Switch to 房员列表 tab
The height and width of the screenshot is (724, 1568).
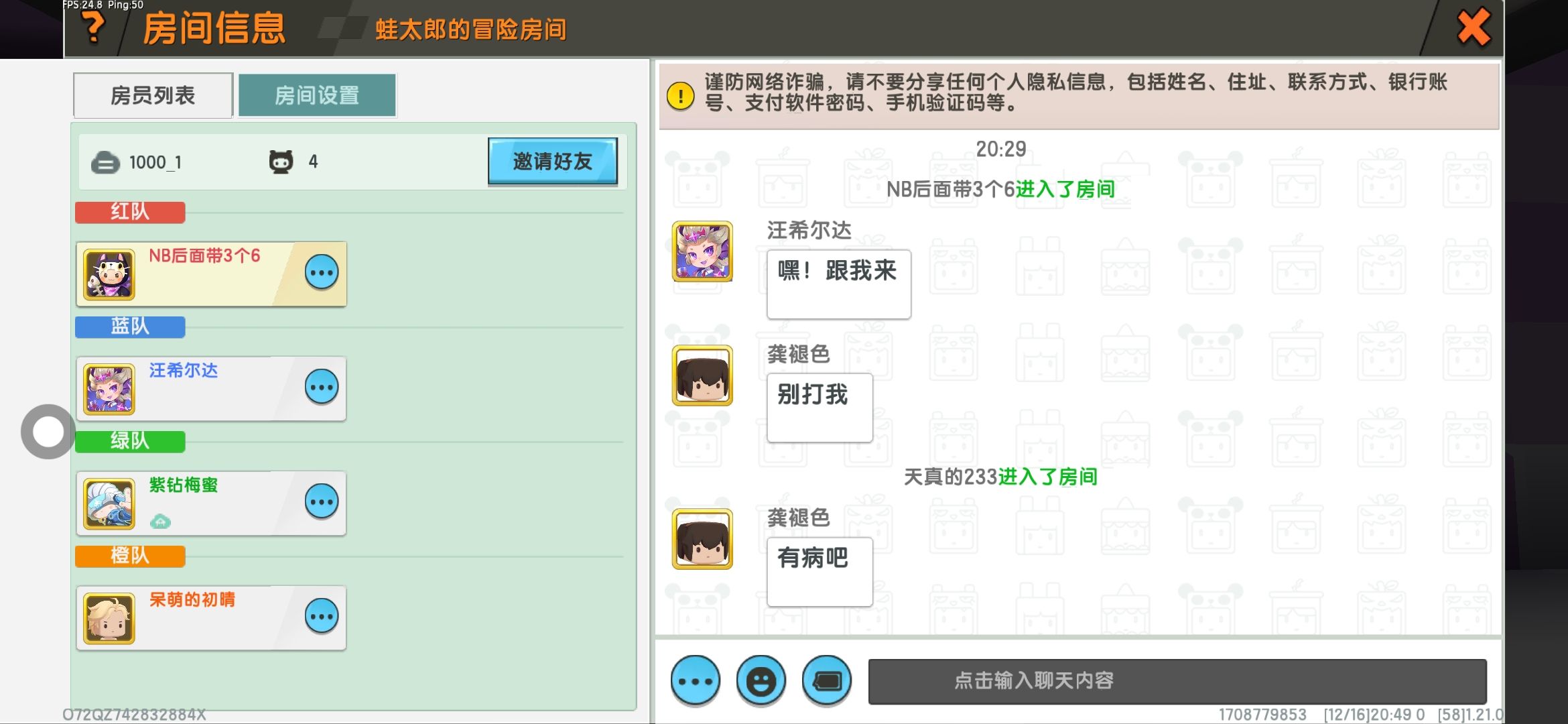[153, 95]
